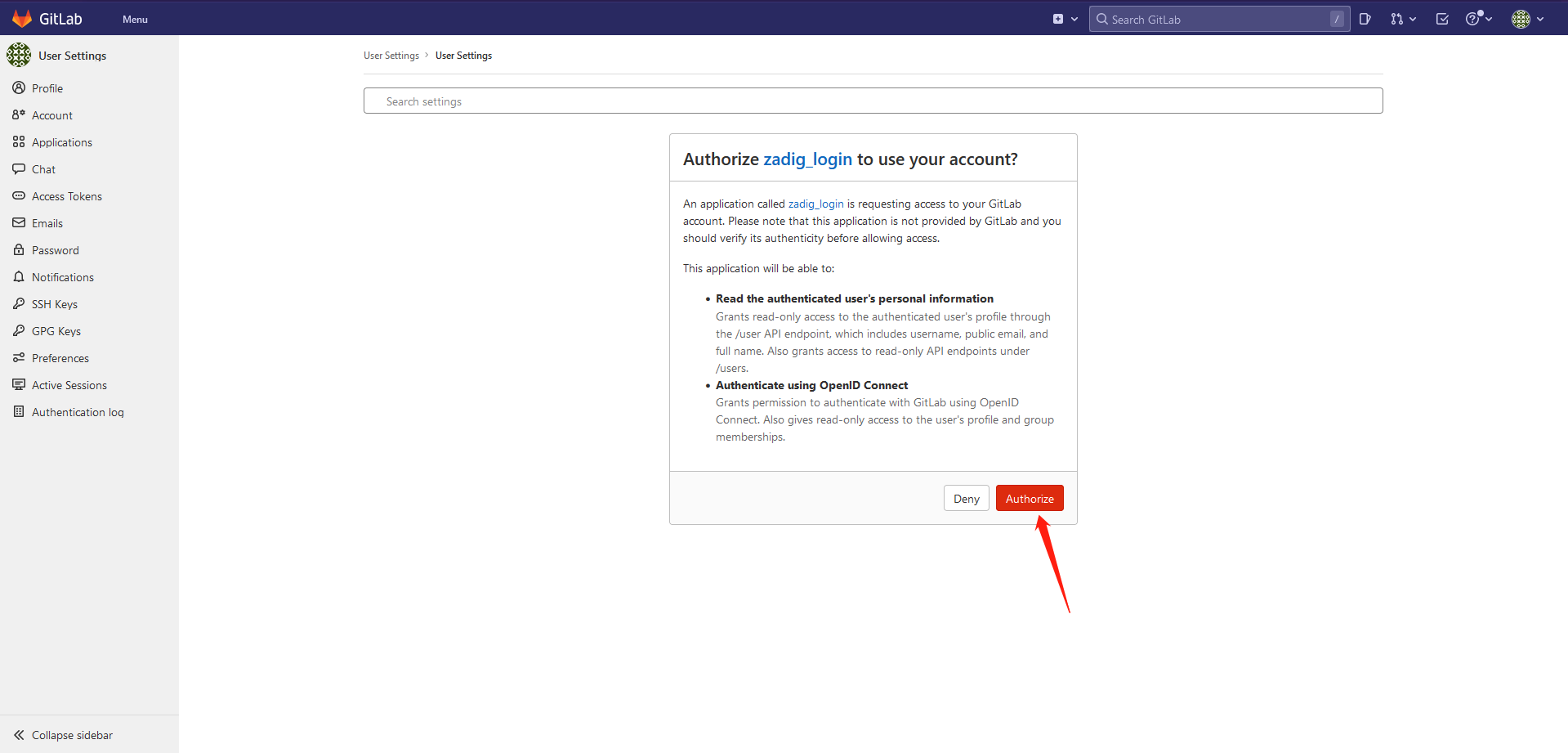Collapse the sidebar
1568x753 pixels.
pos(64,735)
